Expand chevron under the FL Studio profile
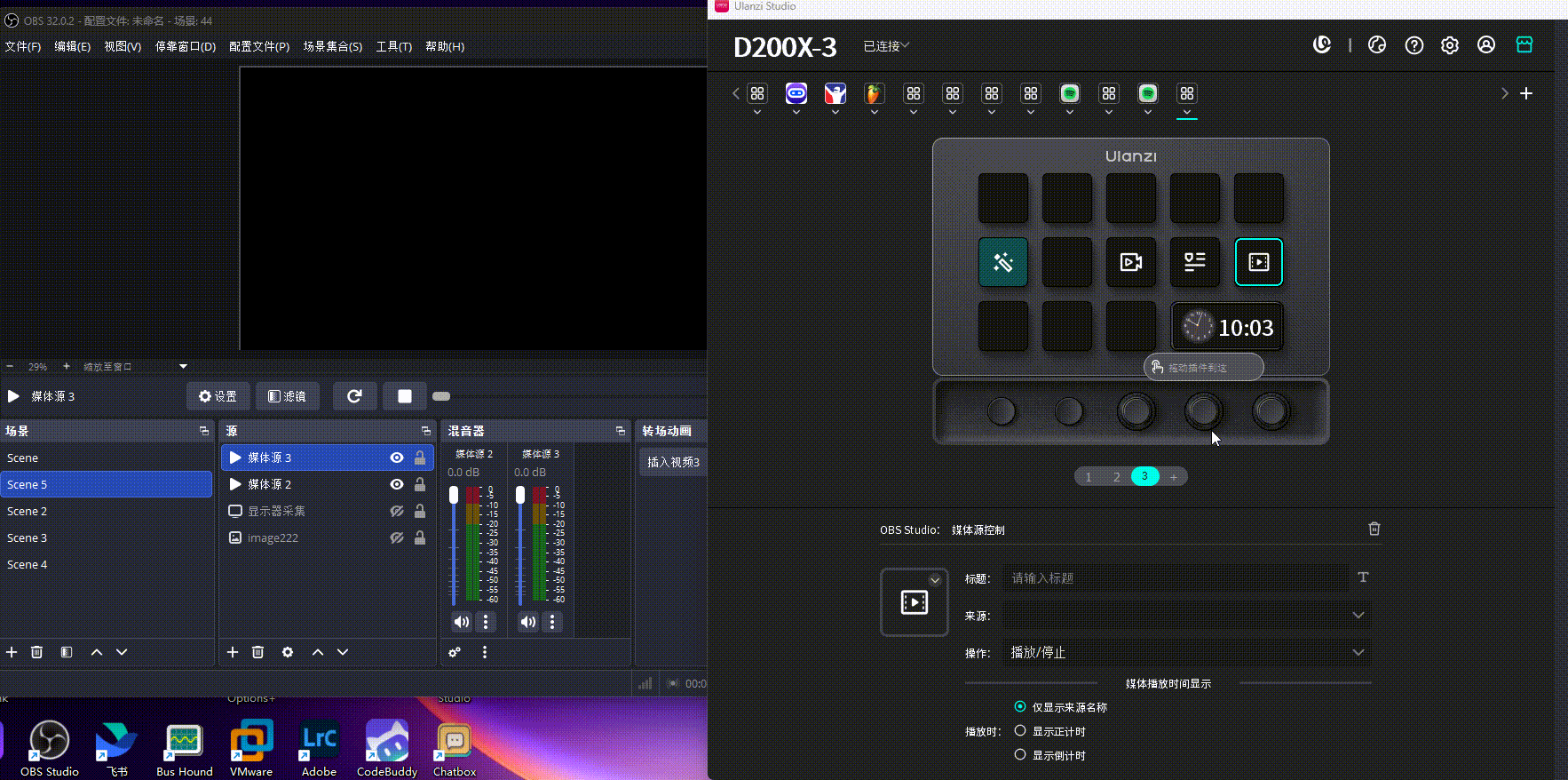Image resolution: width=1568 pixels, height=780 pixels. click(874, 113)
